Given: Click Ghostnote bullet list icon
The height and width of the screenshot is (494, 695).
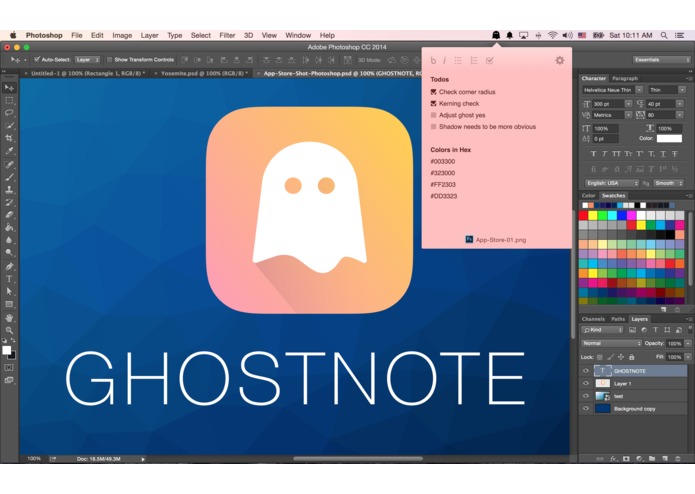Looking at the screenshot, I should [458, 61].
